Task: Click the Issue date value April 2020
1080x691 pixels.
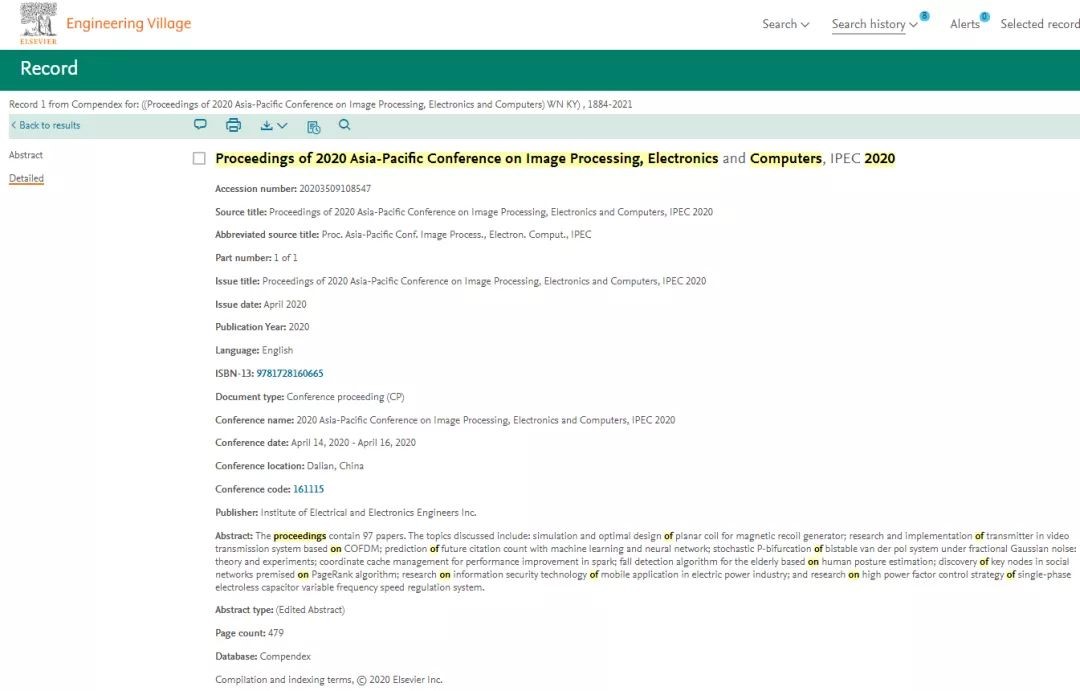Action: (285, 305)
